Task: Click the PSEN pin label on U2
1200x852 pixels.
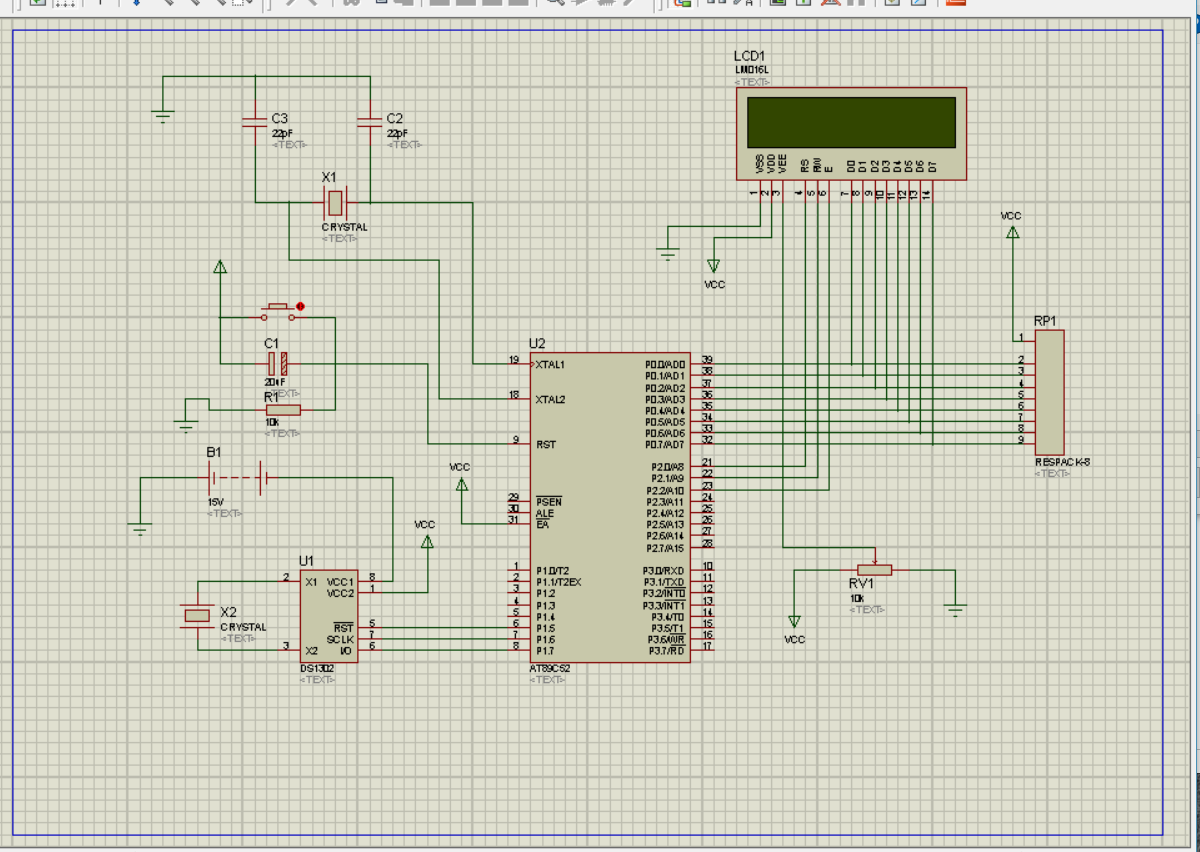Action: [547, 501]
